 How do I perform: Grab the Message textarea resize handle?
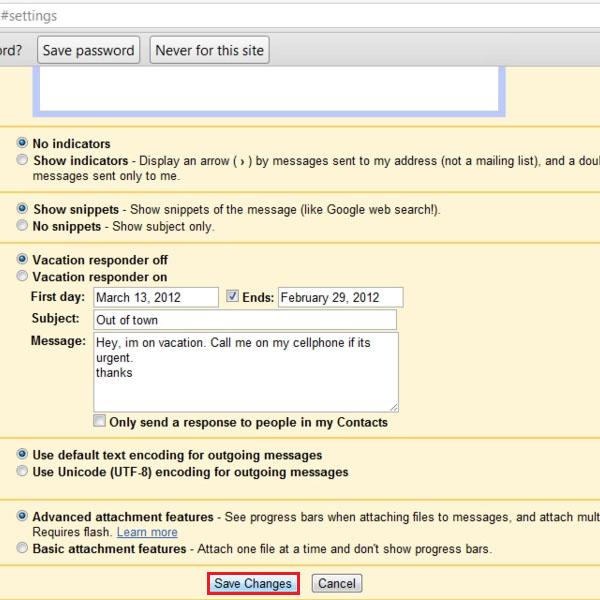click(x=394, y=408)
